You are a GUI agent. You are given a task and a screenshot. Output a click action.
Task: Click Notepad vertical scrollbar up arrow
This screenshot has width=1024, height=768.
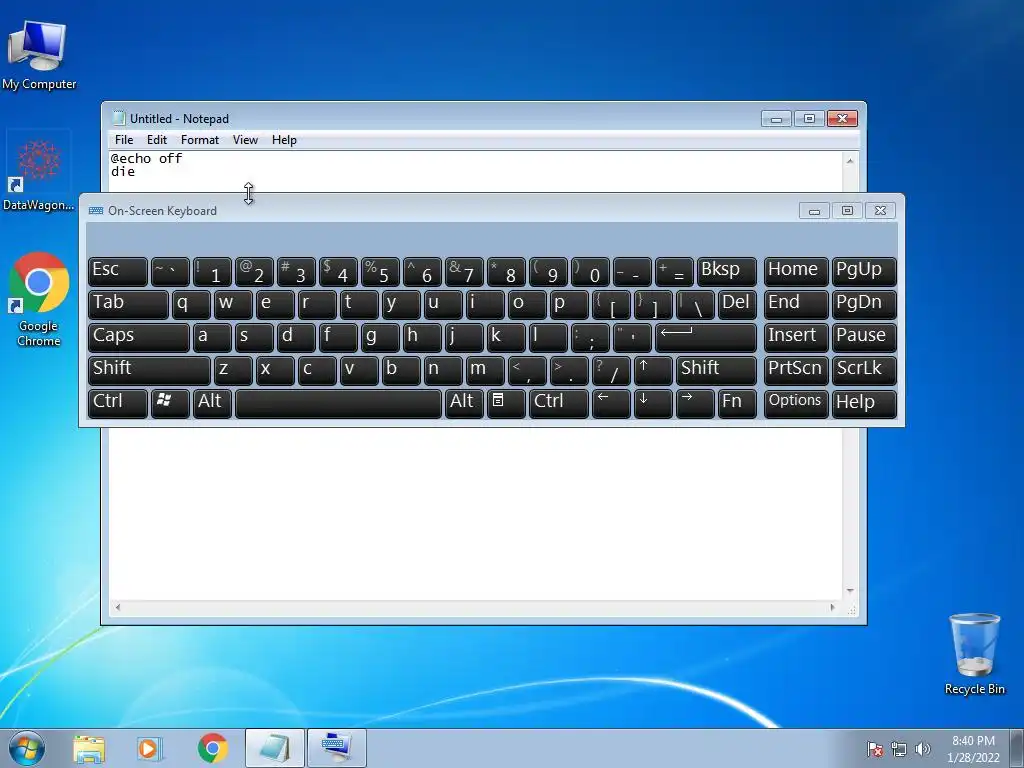pos(850,160)
